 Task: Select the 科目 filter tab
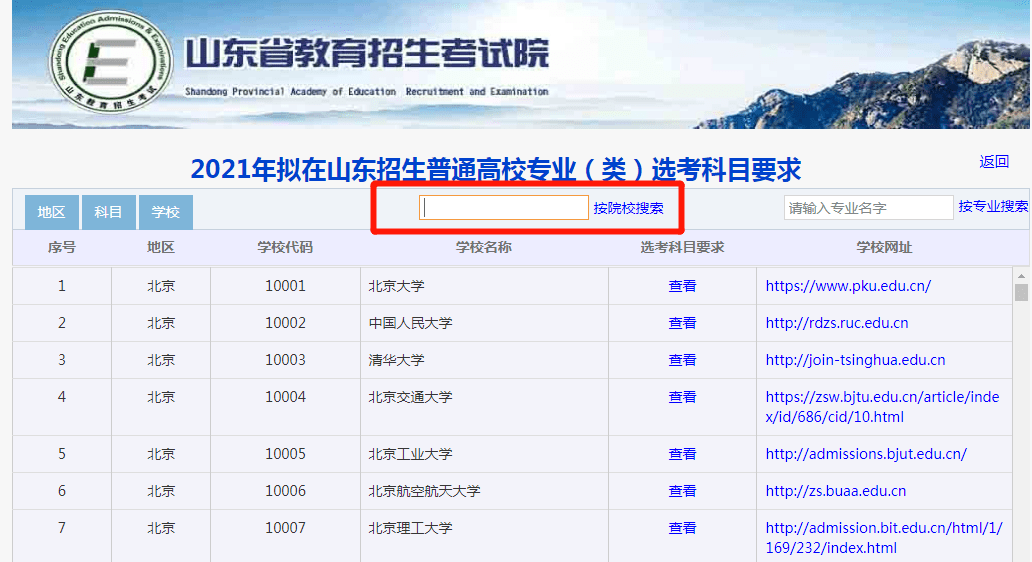108,212
